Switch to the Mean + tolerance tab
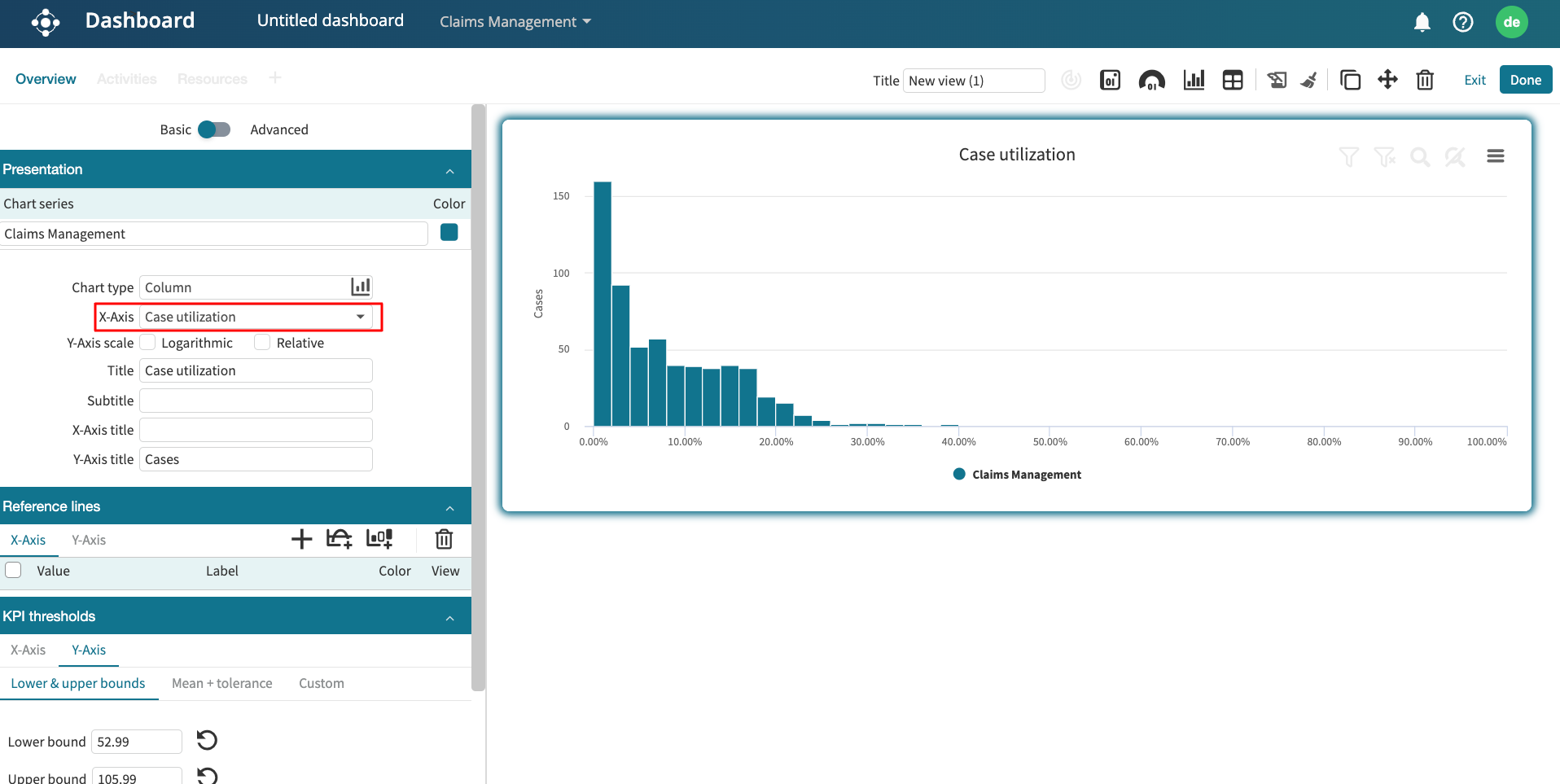1560x784 pixels. coord(221,683)
